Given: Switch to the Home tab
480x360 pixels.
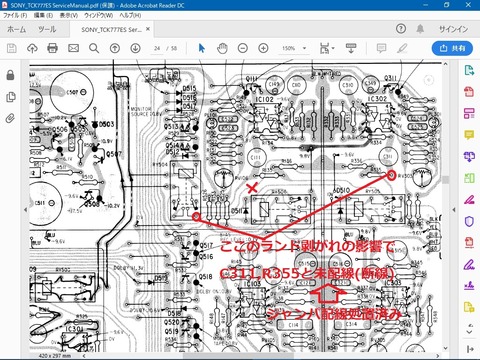Looking at the screenshot, I should pyautogui.click(x=17, y=29).
